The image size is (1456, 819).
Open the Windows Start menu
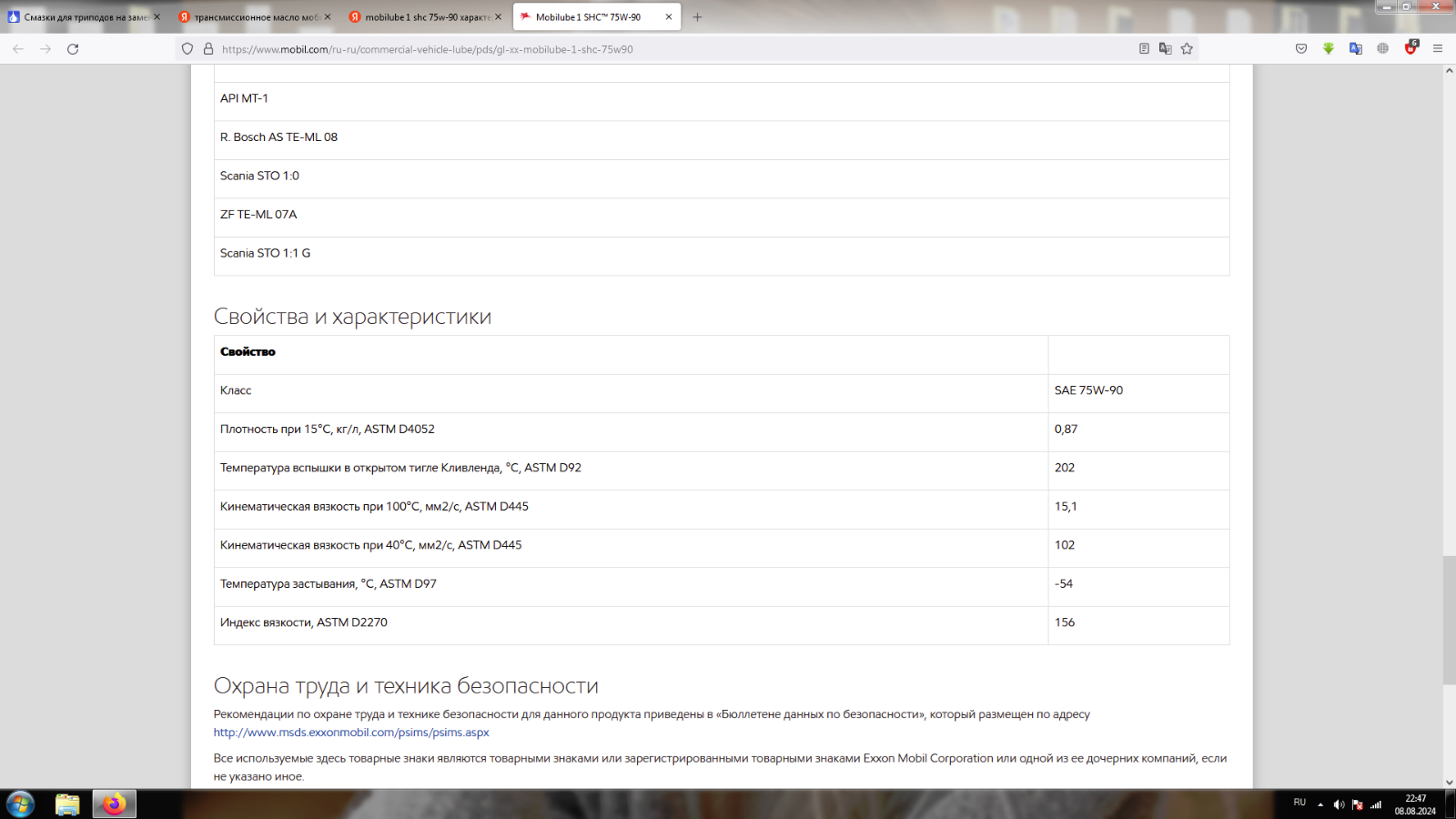coord(20,804)
